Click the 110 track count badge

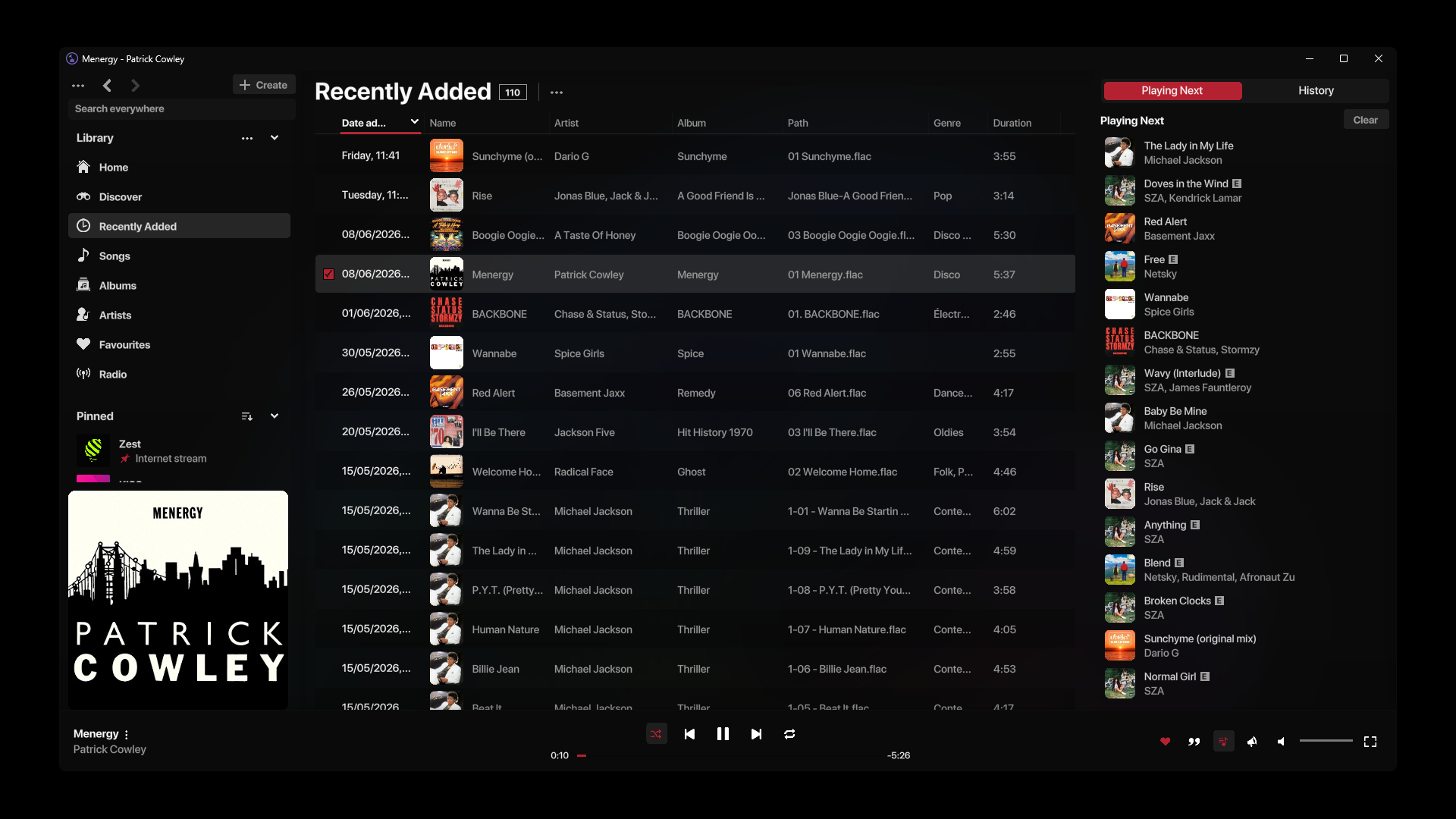pos(513,93)
